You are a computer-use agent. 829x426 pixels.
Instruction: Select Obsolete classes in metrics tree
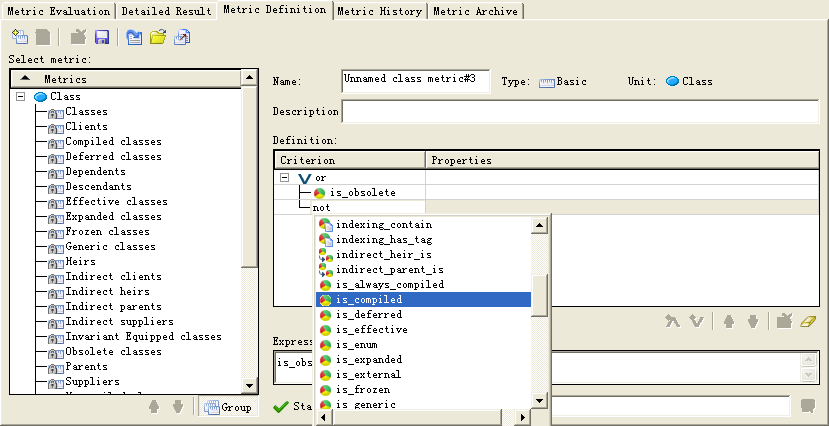(x=113, y=352)
